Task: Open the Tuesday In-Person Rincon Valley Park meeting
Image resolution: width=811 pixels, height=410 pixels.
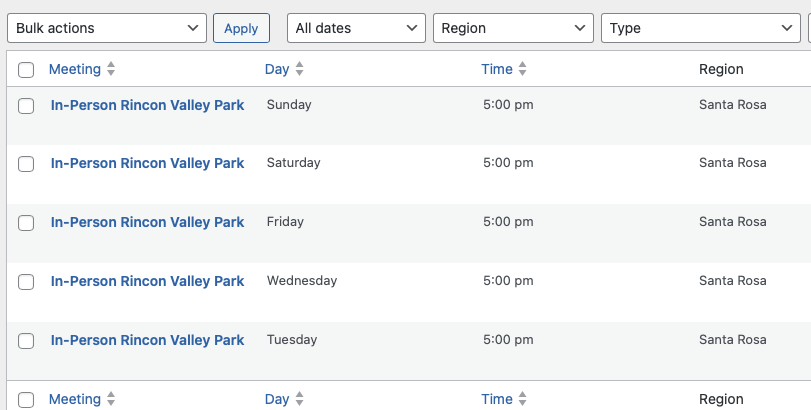Action: [147, 340]
